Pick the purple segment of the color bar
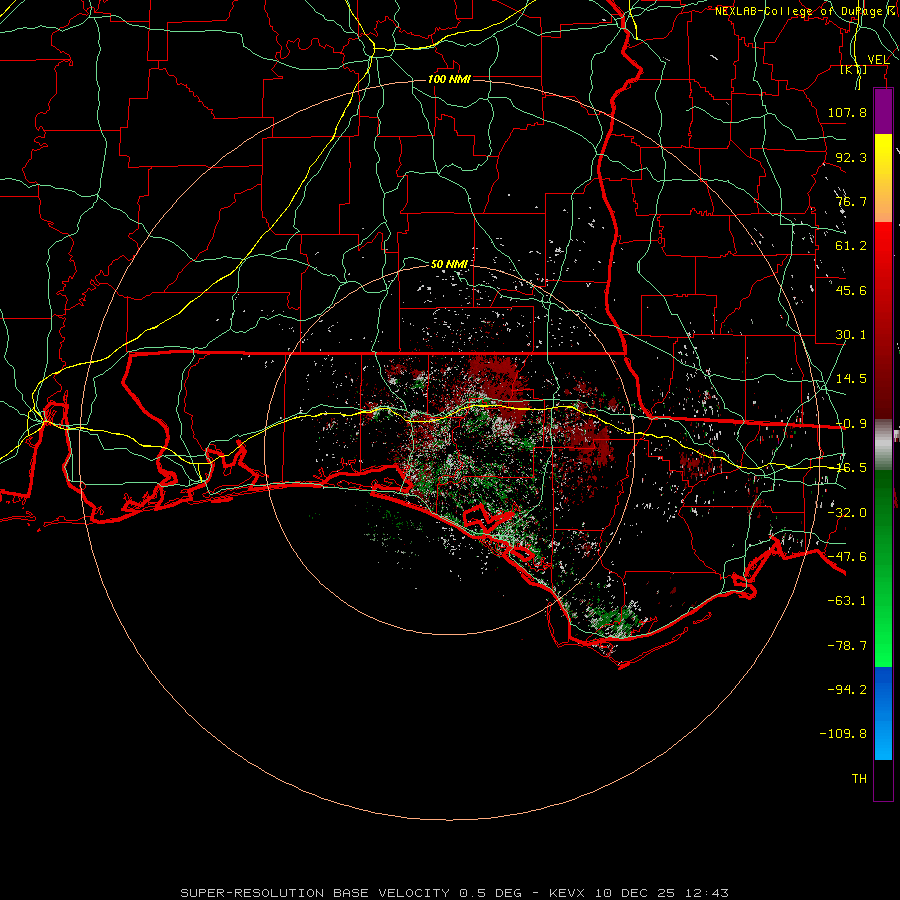 [x=883, y=111]
